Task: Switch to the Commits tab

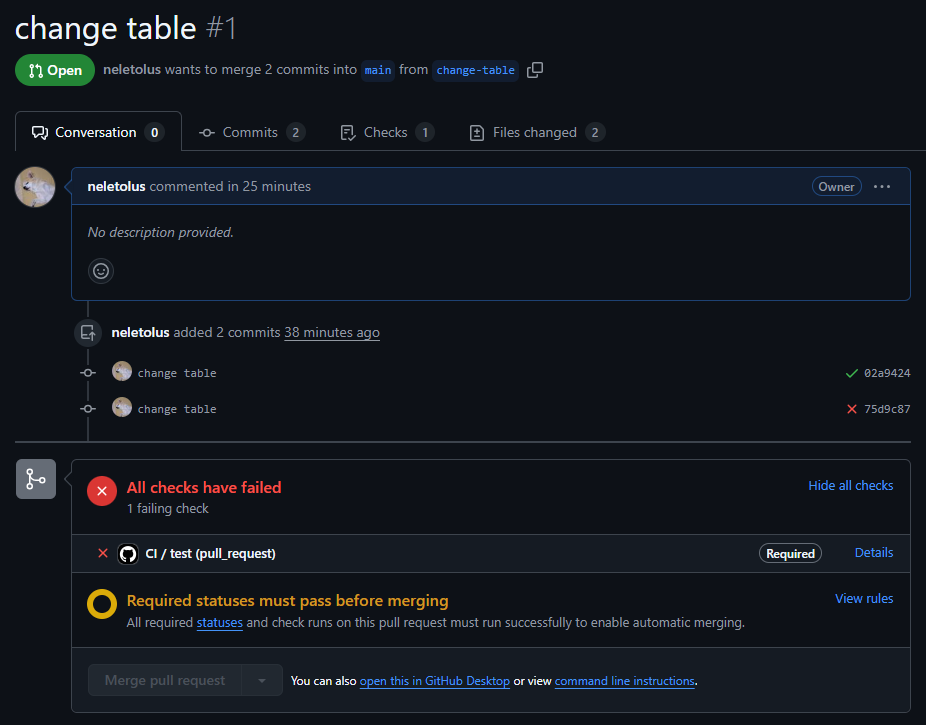Action: pyautogui.click(x=251, y=132)
